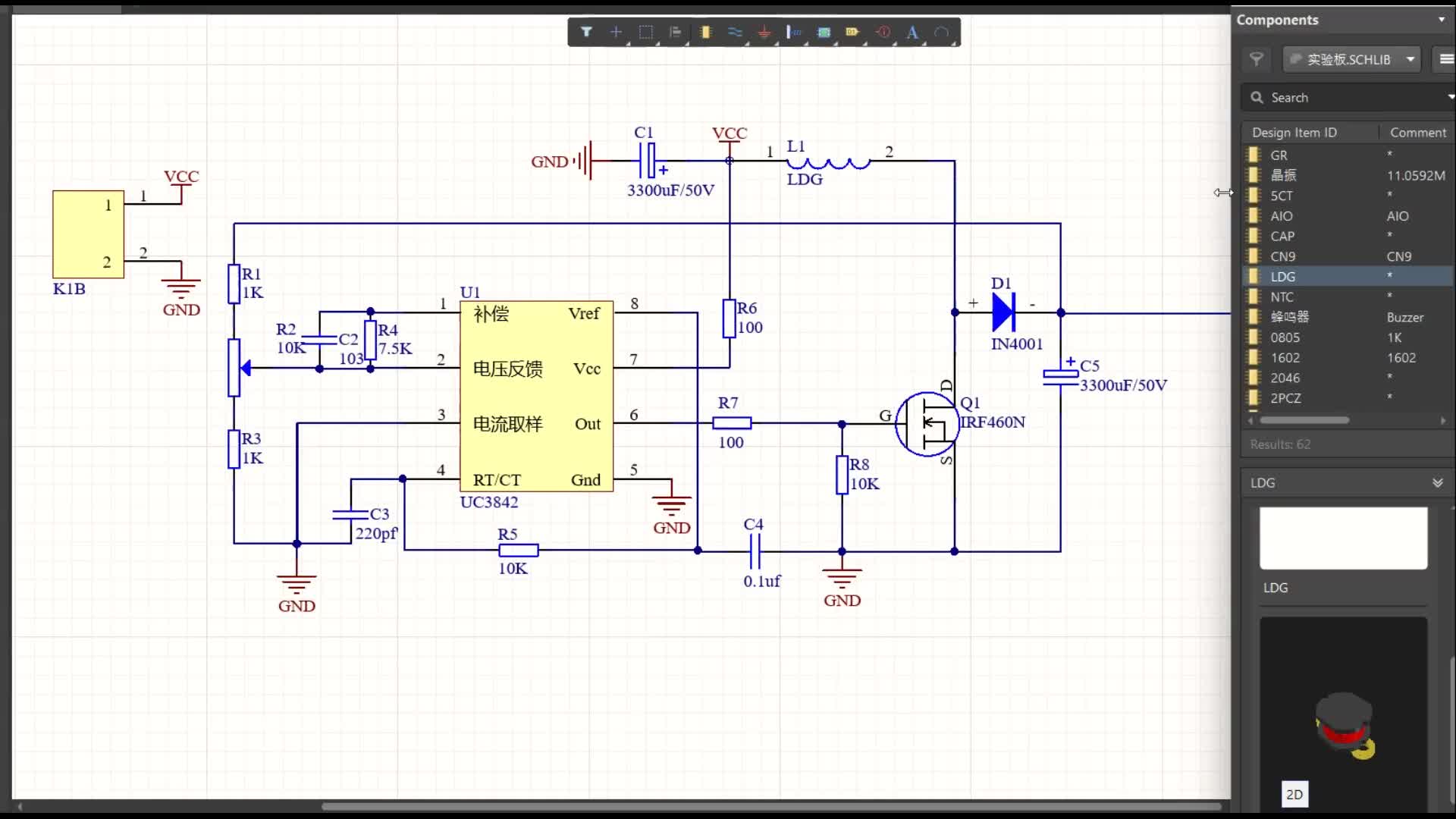The height and width of the screenshot is (819, 1456).
Task: Click the power symbol tool icon
Action: [764, 32]
